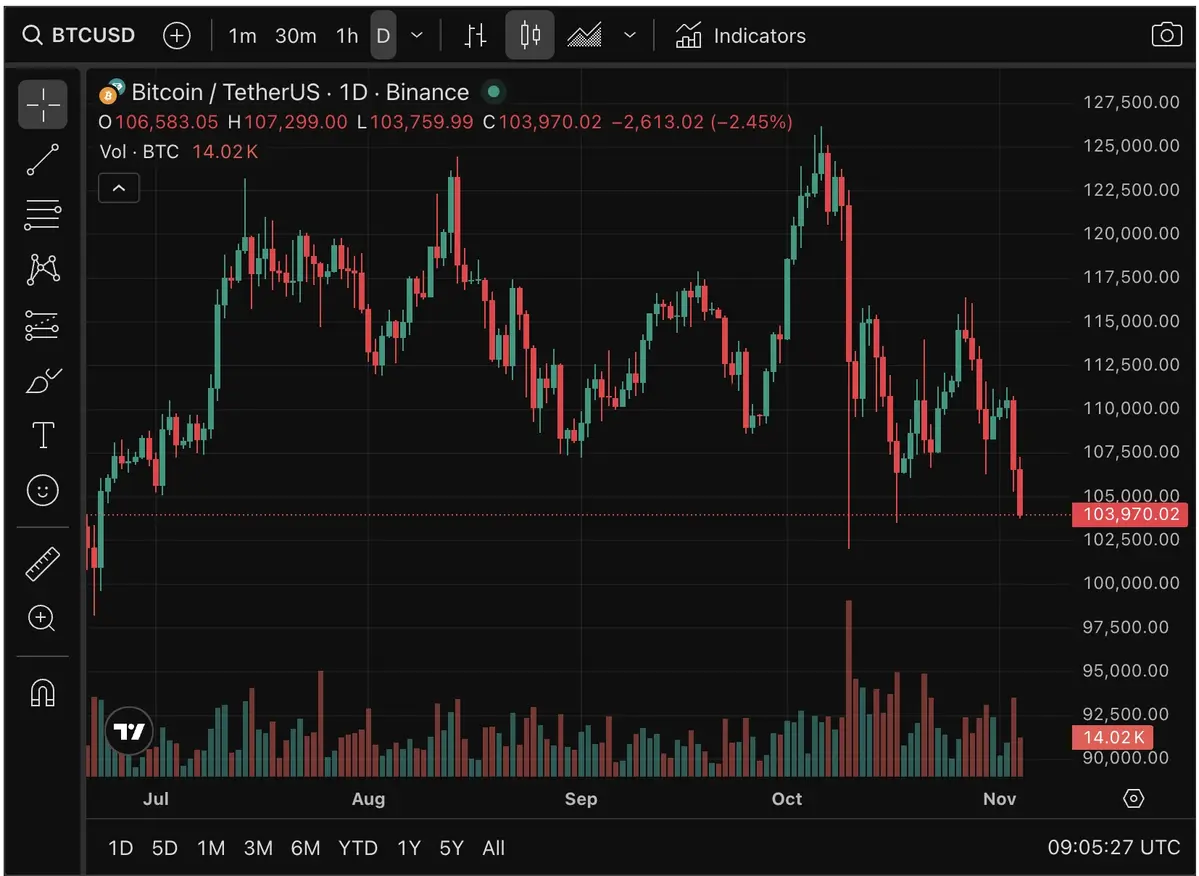Activate the Zoom In tool
1199x876 pixels.
coord(42,619)
